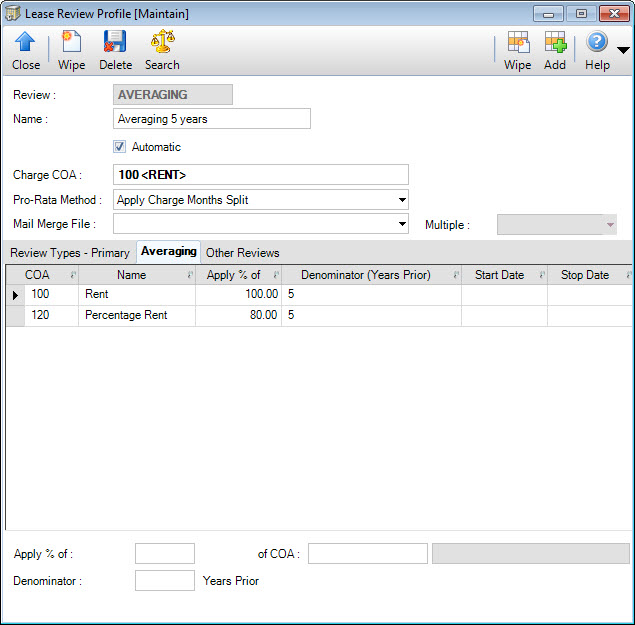Switch to the Other Reviews tab
Screen dimensions: 635x625
click(x=243, y=253)
